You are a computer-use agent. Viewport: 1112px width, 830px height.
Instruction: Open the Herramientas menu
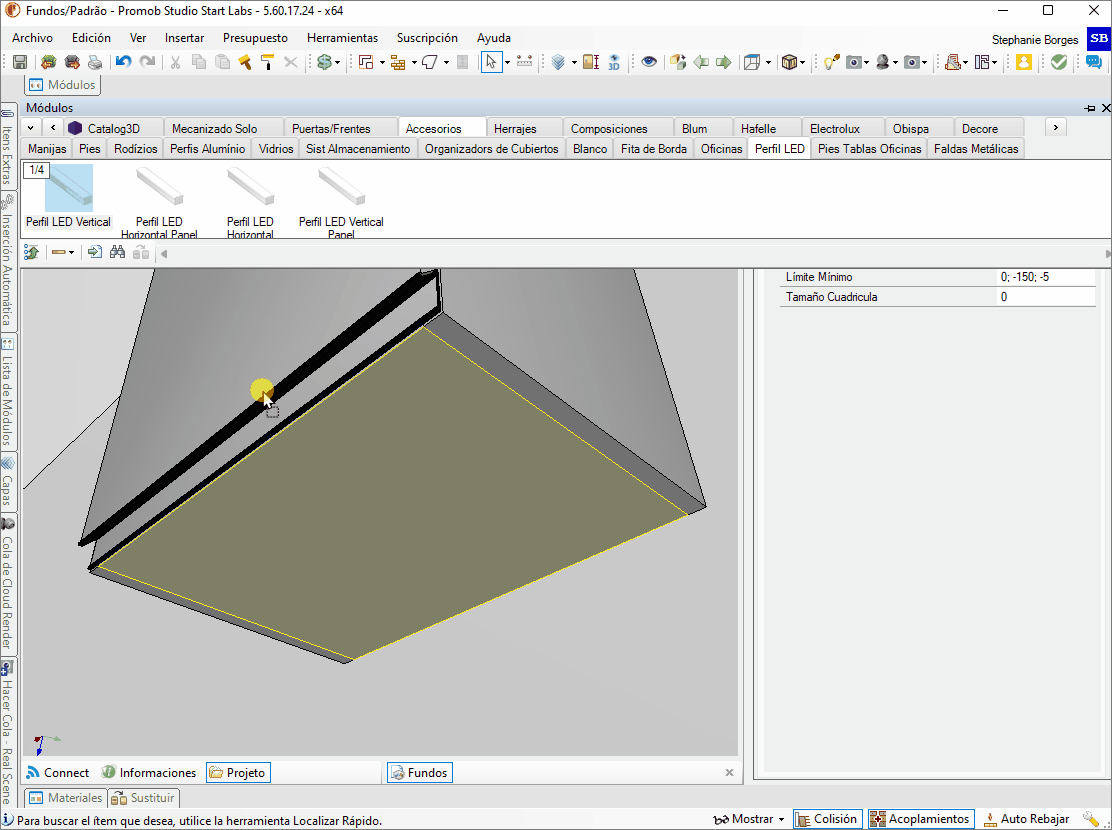[x=343, y=38]
